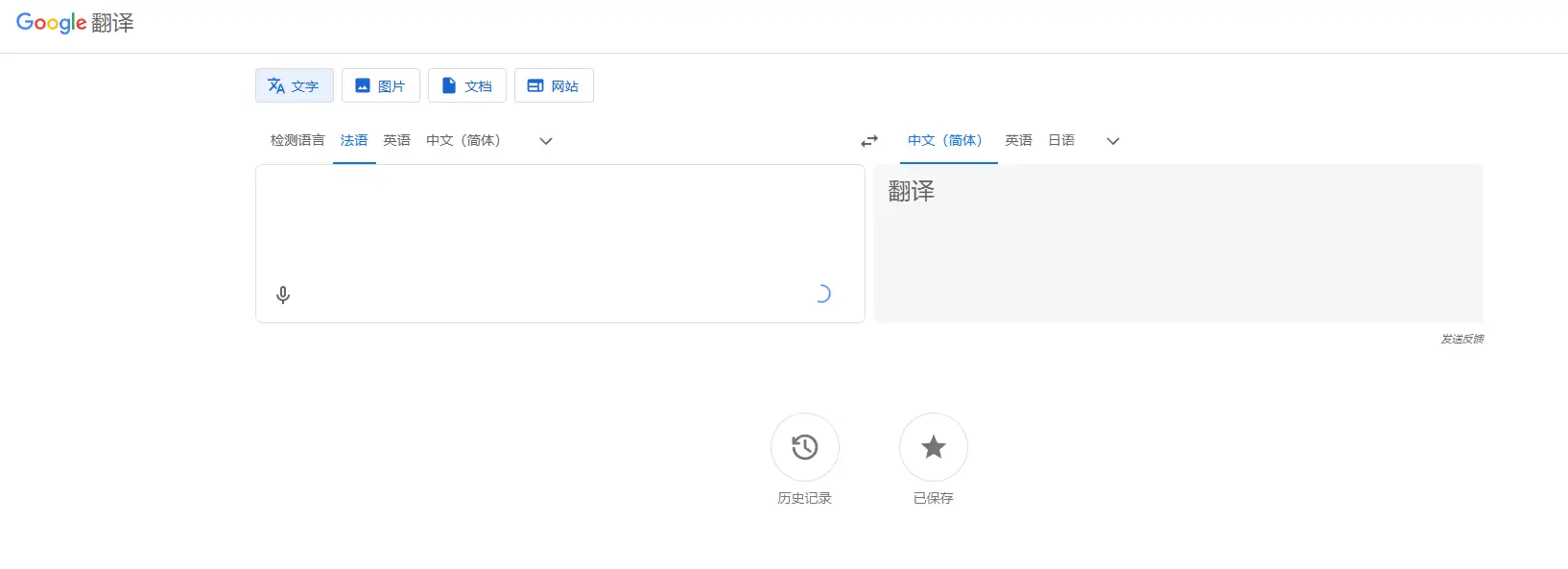Select 中文（简体） as target language
Screen dimensions: 1568x569
click(948, 140)
